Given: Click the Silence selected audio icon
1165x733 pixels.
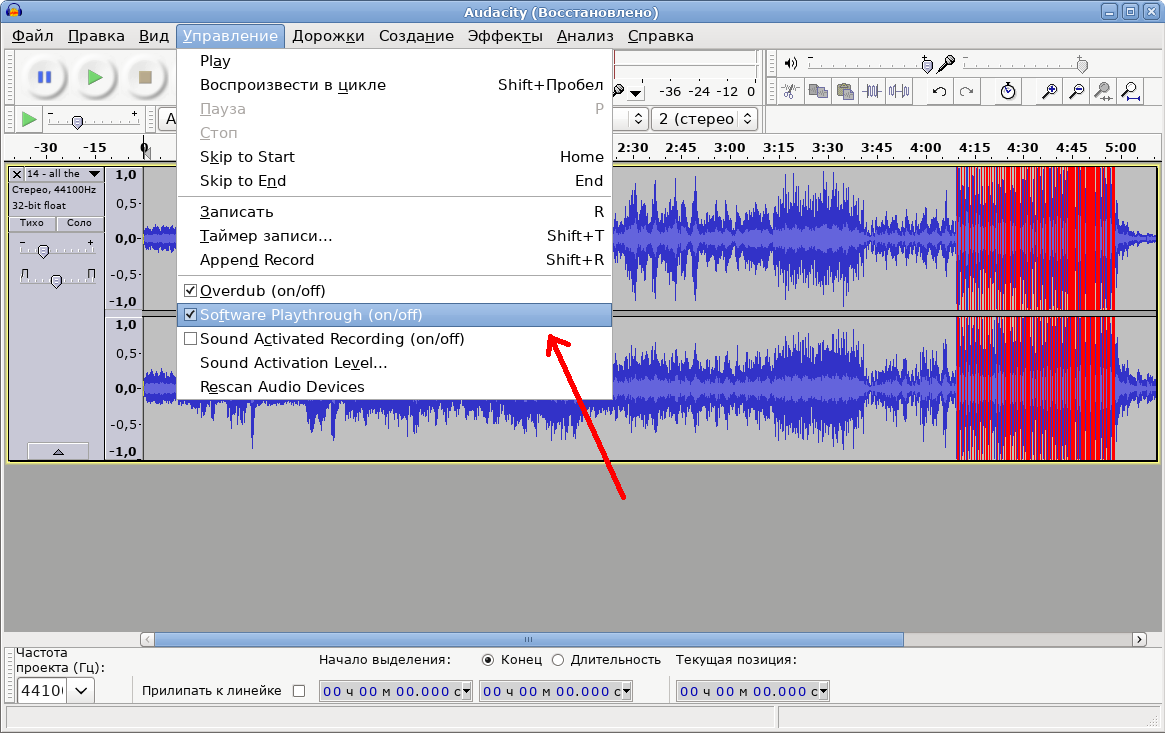Looking at the screenshot, I should (x=898, y=91).
